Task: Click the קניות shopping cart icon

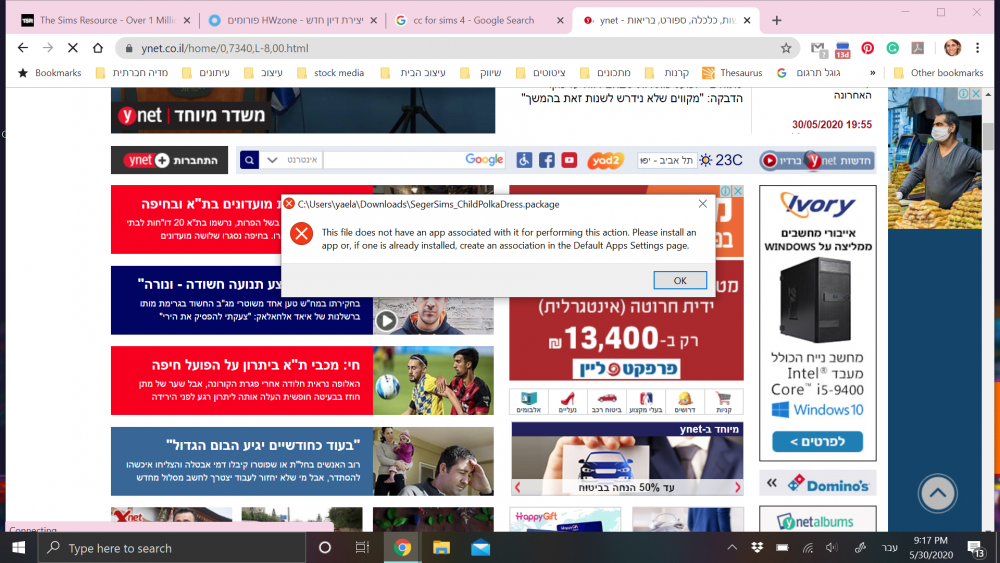Action: [723, 402]
